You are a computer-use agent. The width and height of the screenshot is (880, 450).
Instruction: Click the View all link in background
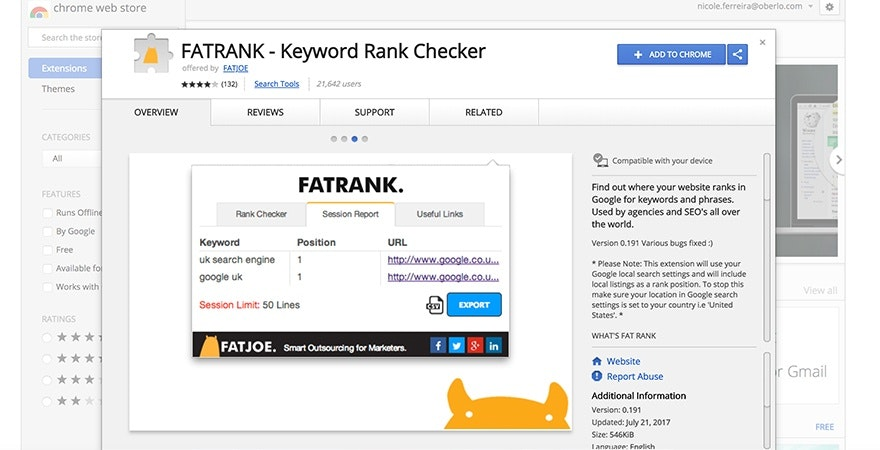(820, 290)
